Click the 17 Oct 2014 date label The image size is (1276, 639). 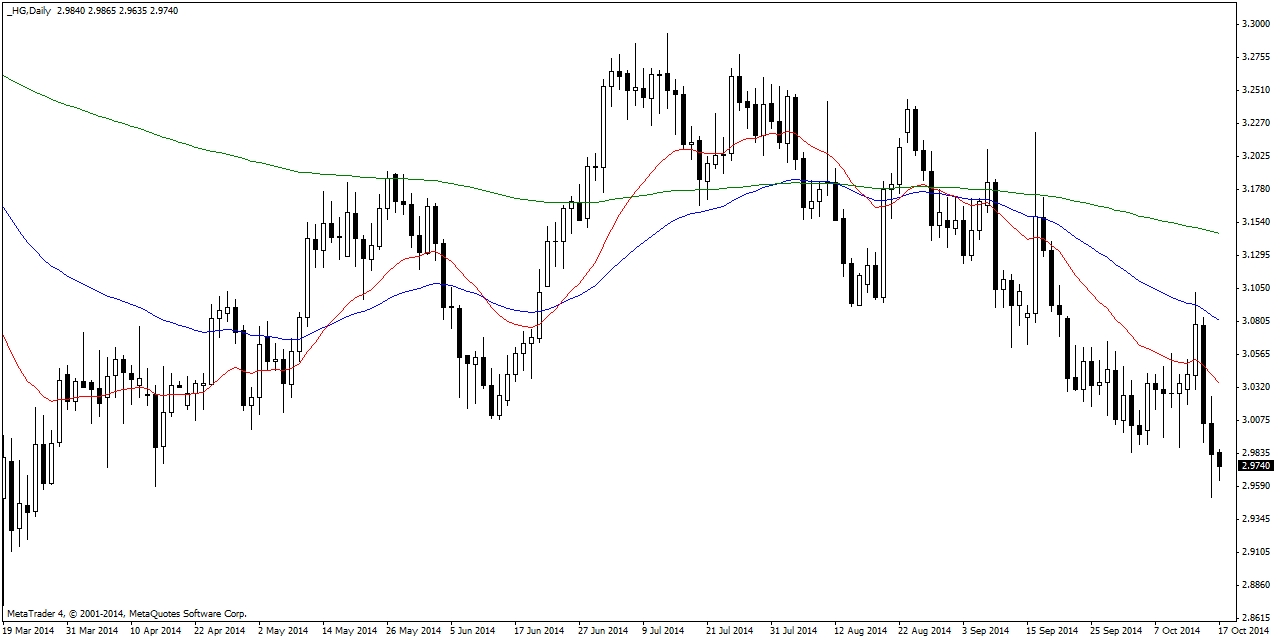1243,631
